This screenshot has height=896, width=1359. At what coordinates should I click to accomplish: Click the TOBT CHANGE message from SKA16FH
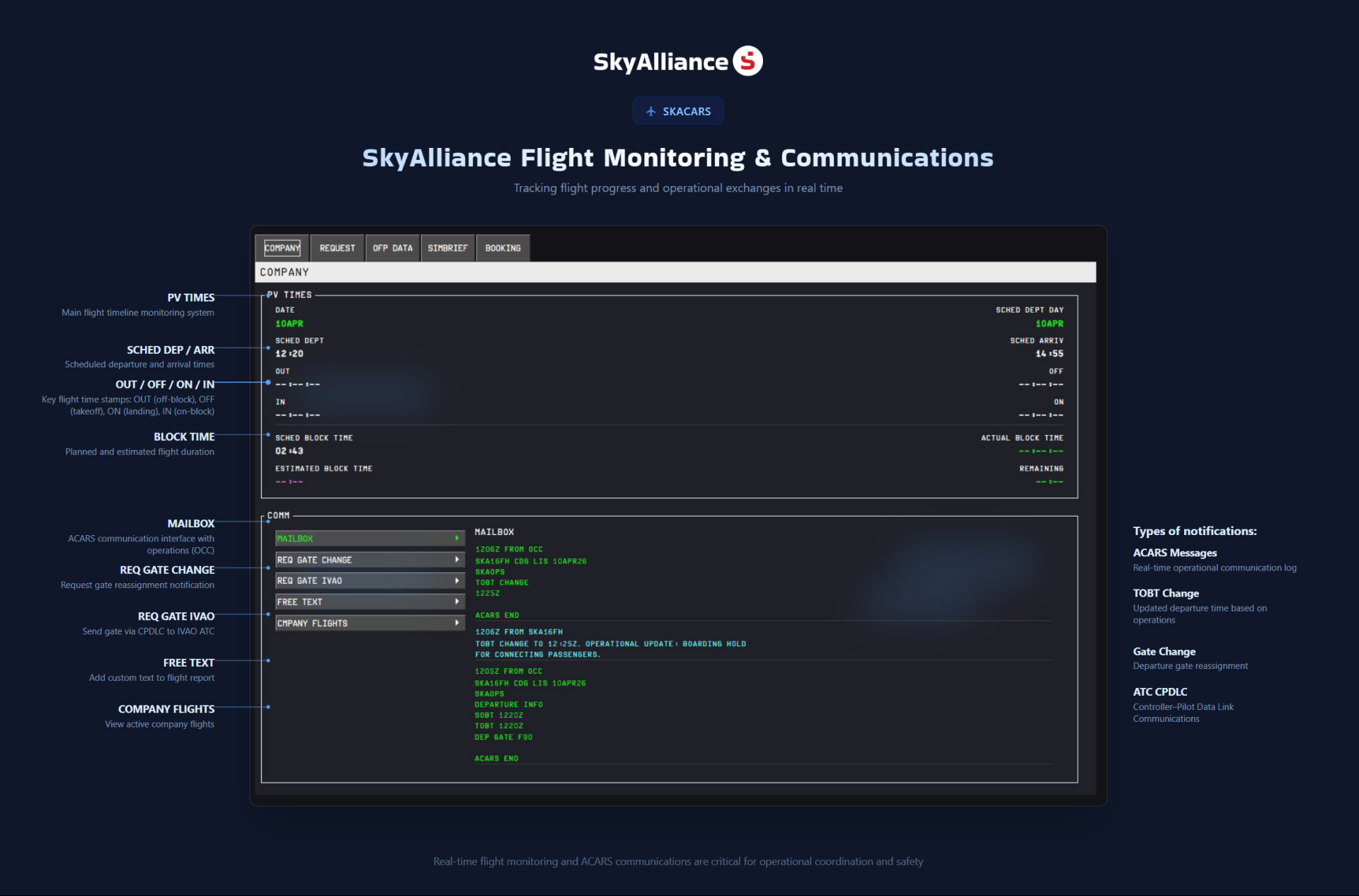click(x=610, y=643)
